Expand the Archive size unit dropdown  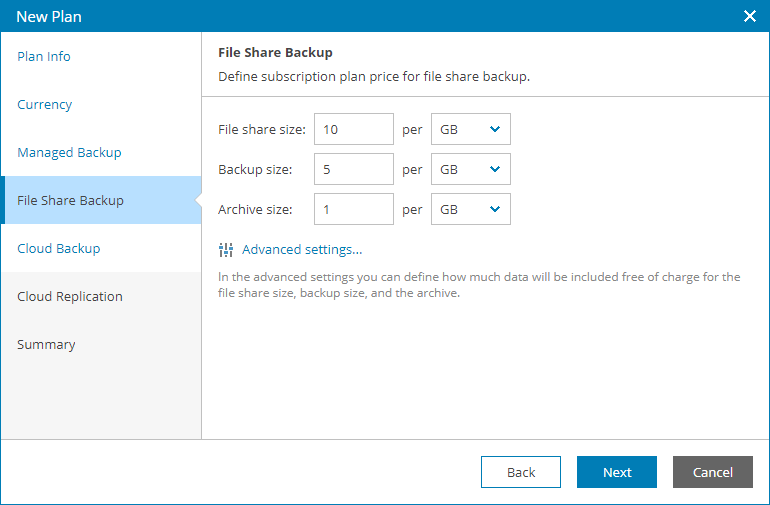471,210
